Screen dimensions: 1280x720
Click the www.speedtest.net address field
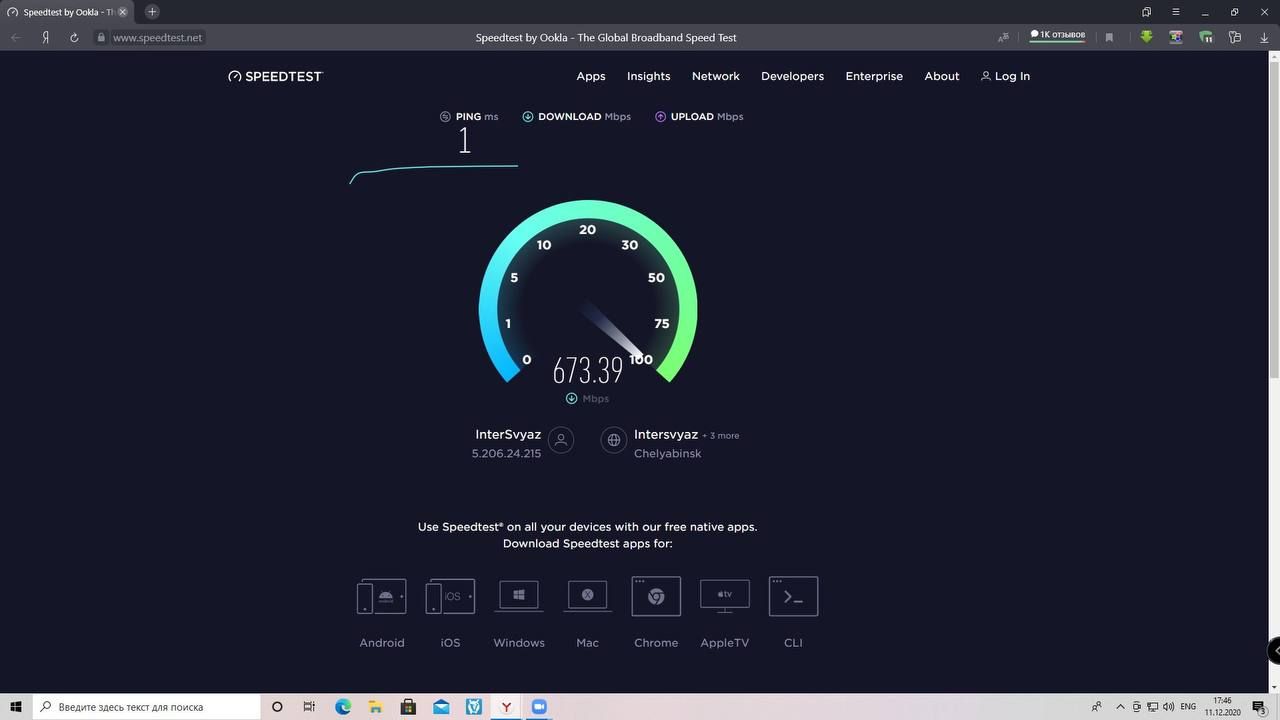tap(157, 37)
